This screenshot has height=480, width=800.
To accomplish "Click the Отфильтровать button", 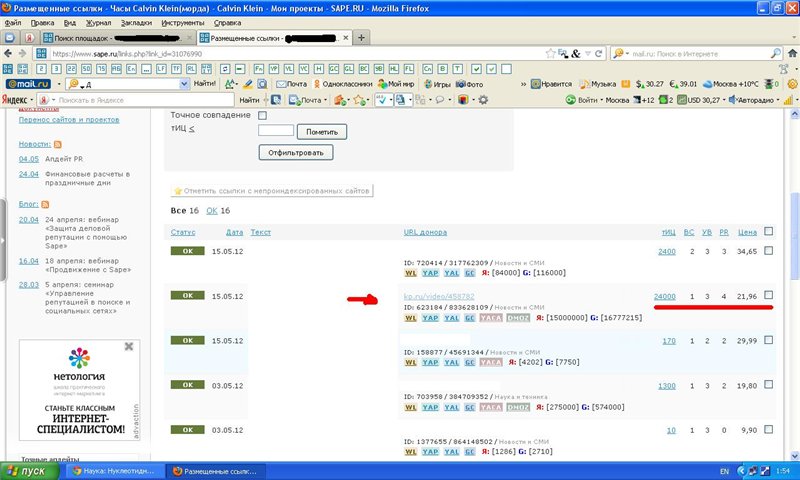I will coord(296,153).
